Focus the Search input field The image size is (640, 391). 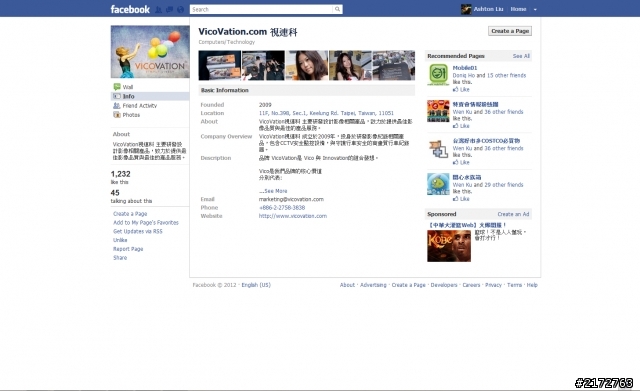tap(262, 9)
